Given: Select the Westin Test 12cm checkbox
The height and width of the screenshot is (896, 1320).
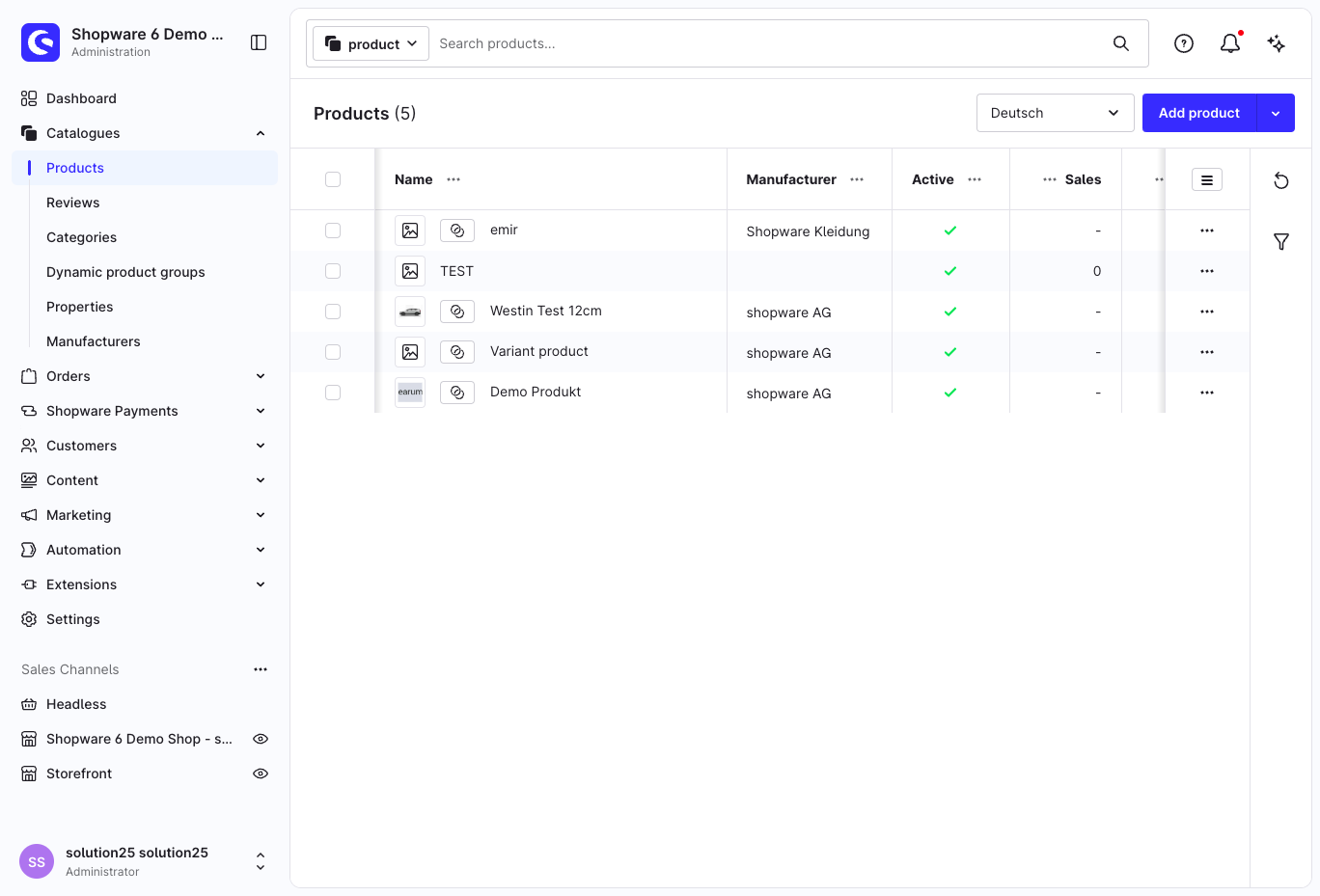Looking at the screenshot, I should click(x=333, y=312).
